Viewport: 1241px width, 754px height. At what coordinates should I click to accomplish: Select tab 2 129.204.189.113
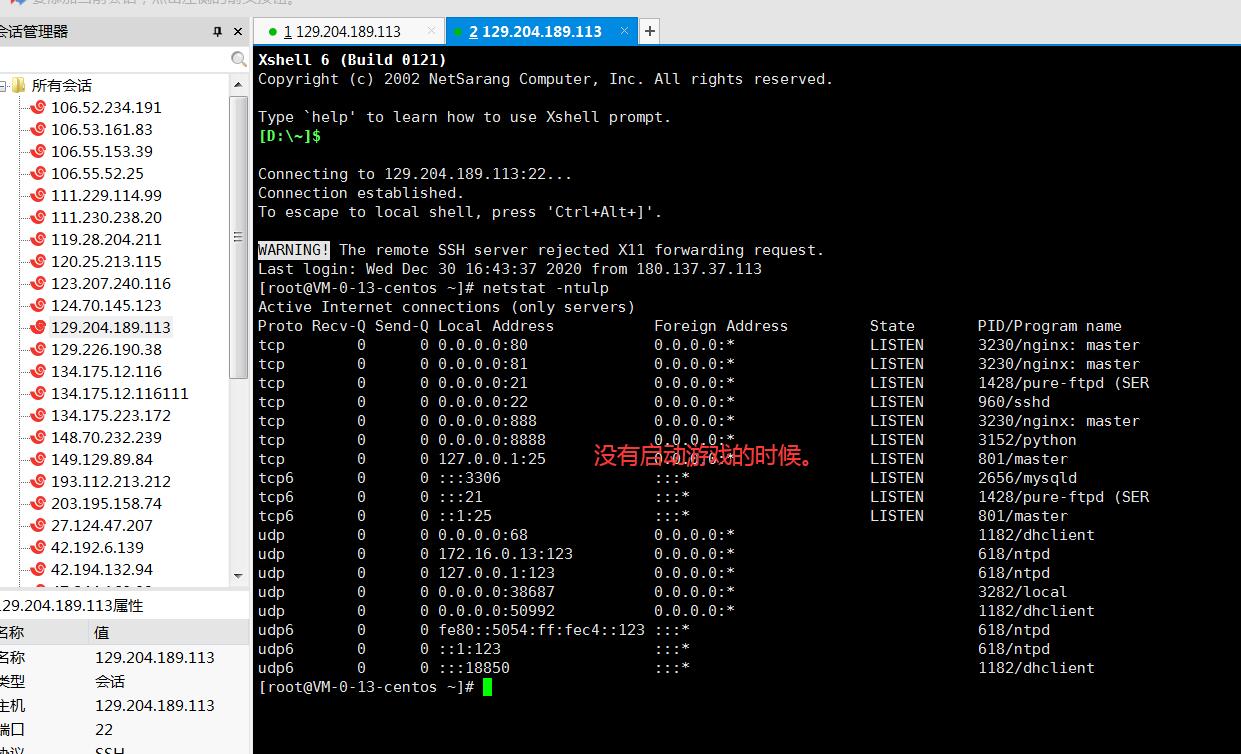click(535, 31)
